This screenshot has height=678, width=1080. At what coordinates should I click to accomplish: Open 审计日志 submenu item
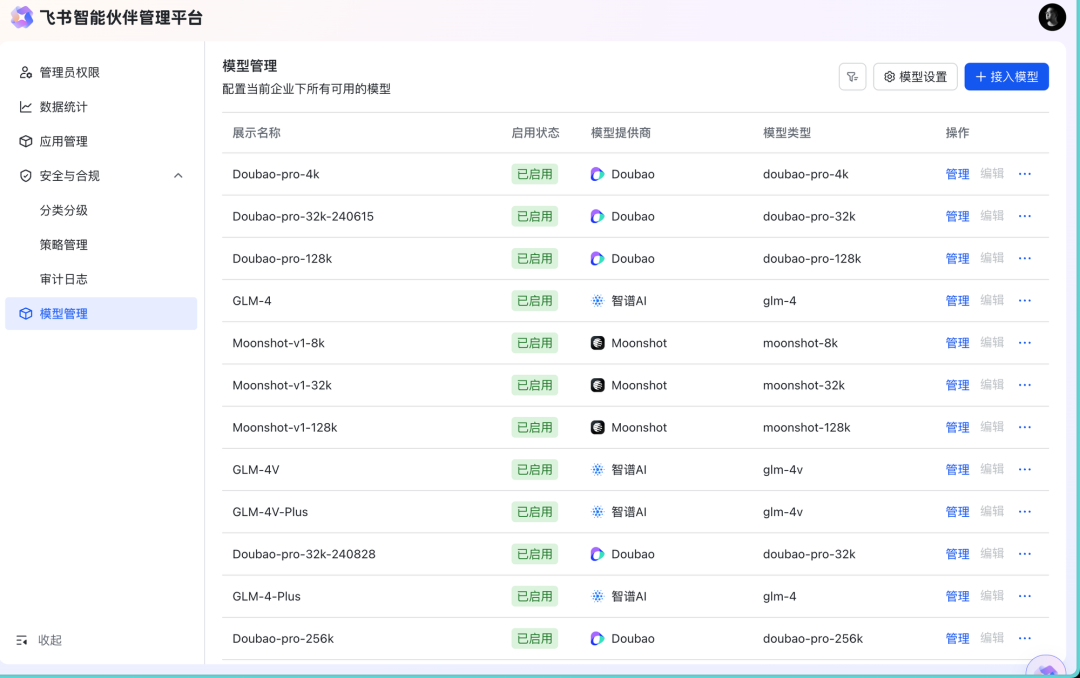[64, 279]
